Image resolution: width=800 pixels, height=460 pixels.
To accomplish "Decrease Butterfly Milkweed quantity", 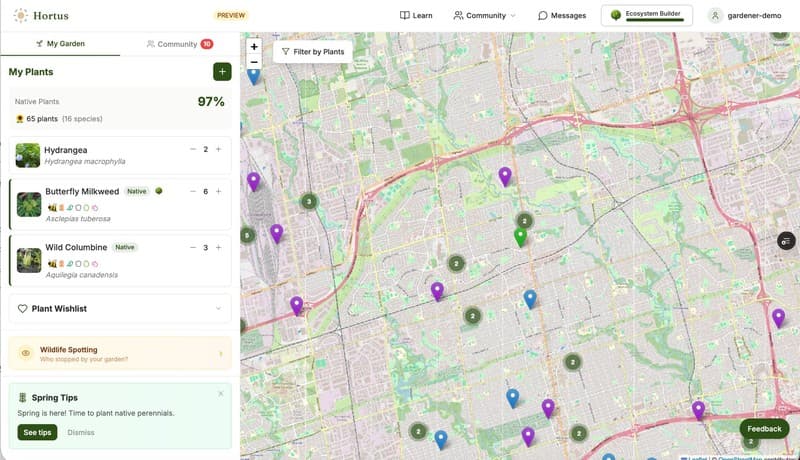I will click(193, 191).
